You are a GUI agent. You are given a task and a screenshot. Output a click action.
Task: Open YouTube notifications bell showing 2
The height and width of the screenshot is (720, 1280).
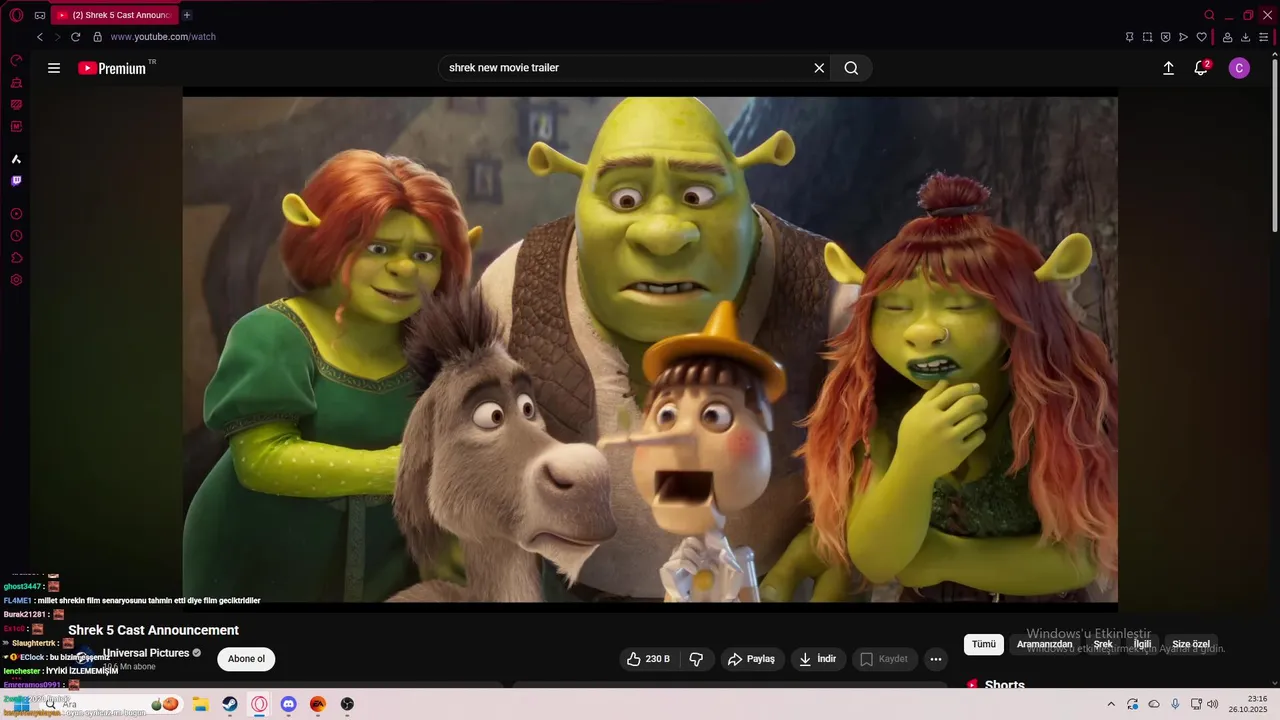point(1201,68)
